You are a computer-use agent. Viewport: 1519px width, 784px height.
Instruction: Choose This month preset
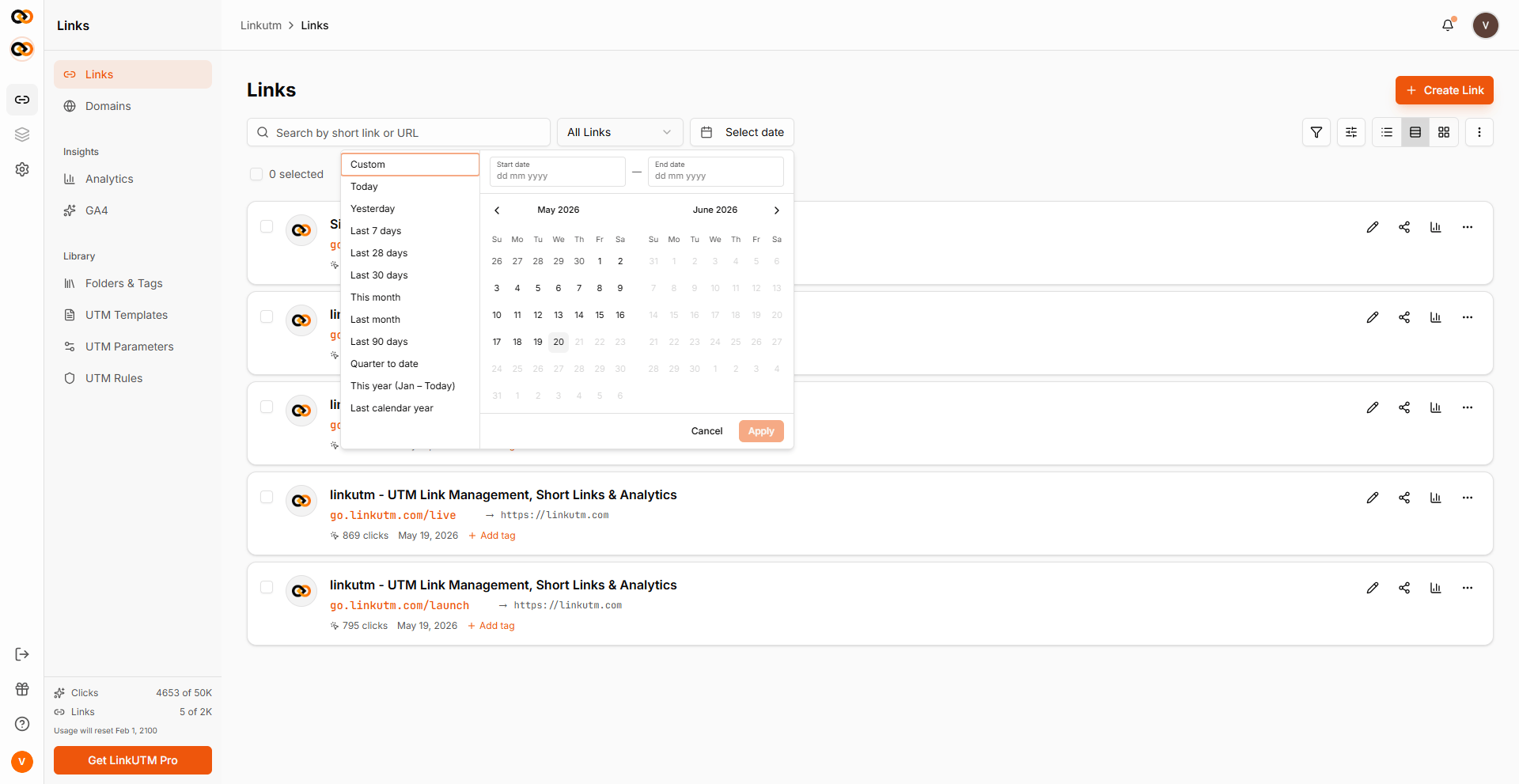point(410,297)
